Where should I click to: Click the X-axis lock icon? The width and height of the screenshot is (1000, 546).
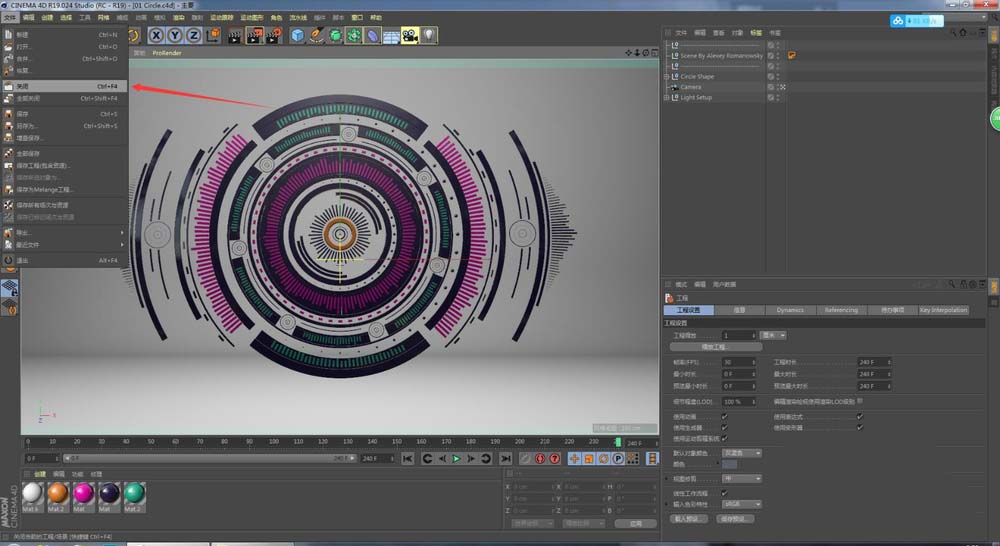pos(157,36)
